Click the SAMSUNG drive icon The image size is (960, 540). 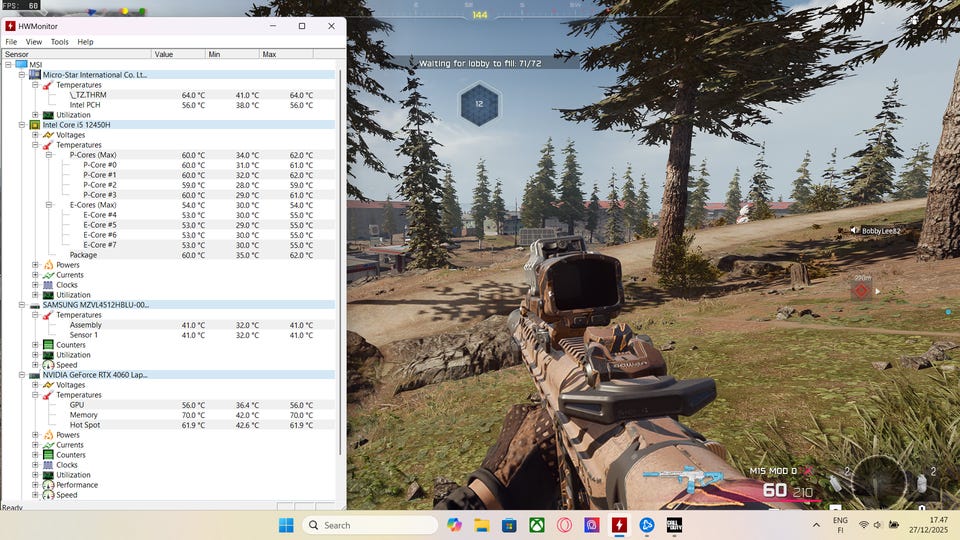tap(35, 305)
